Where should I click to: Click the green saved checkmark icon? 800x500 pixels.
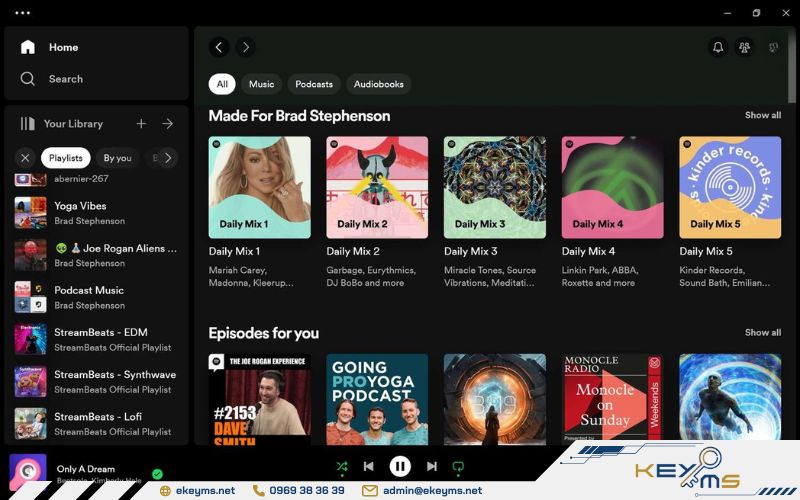(157, 474)
